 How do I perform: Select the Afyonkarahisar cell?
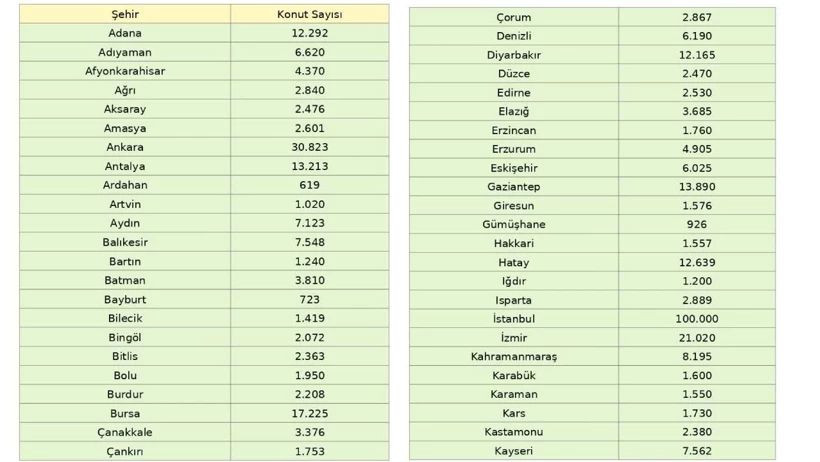point(125,71)
